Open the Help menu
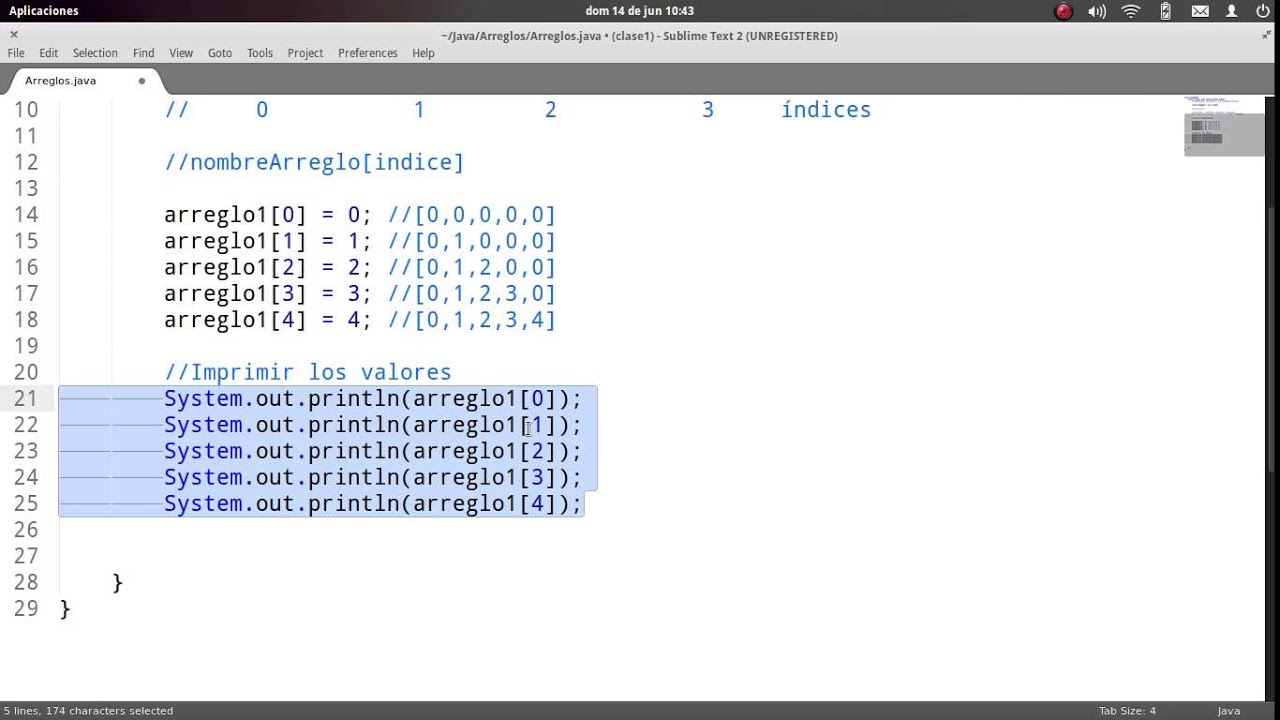The image size is (1280, 720). point(423,53)
